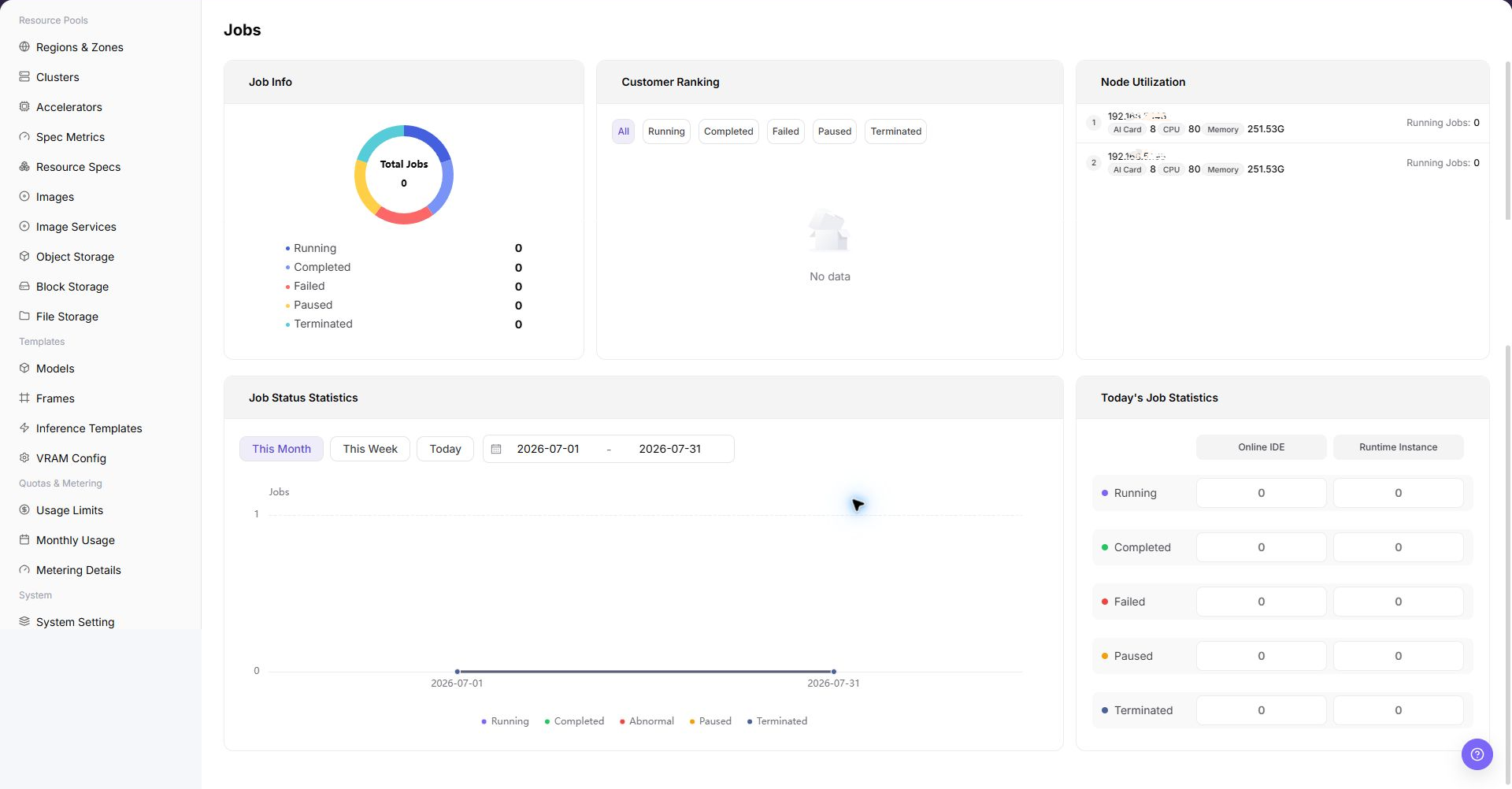This screenshot has width=1512, height=789.
Task: Click the VRAM Config gear icon
Action: coord(24,458)
